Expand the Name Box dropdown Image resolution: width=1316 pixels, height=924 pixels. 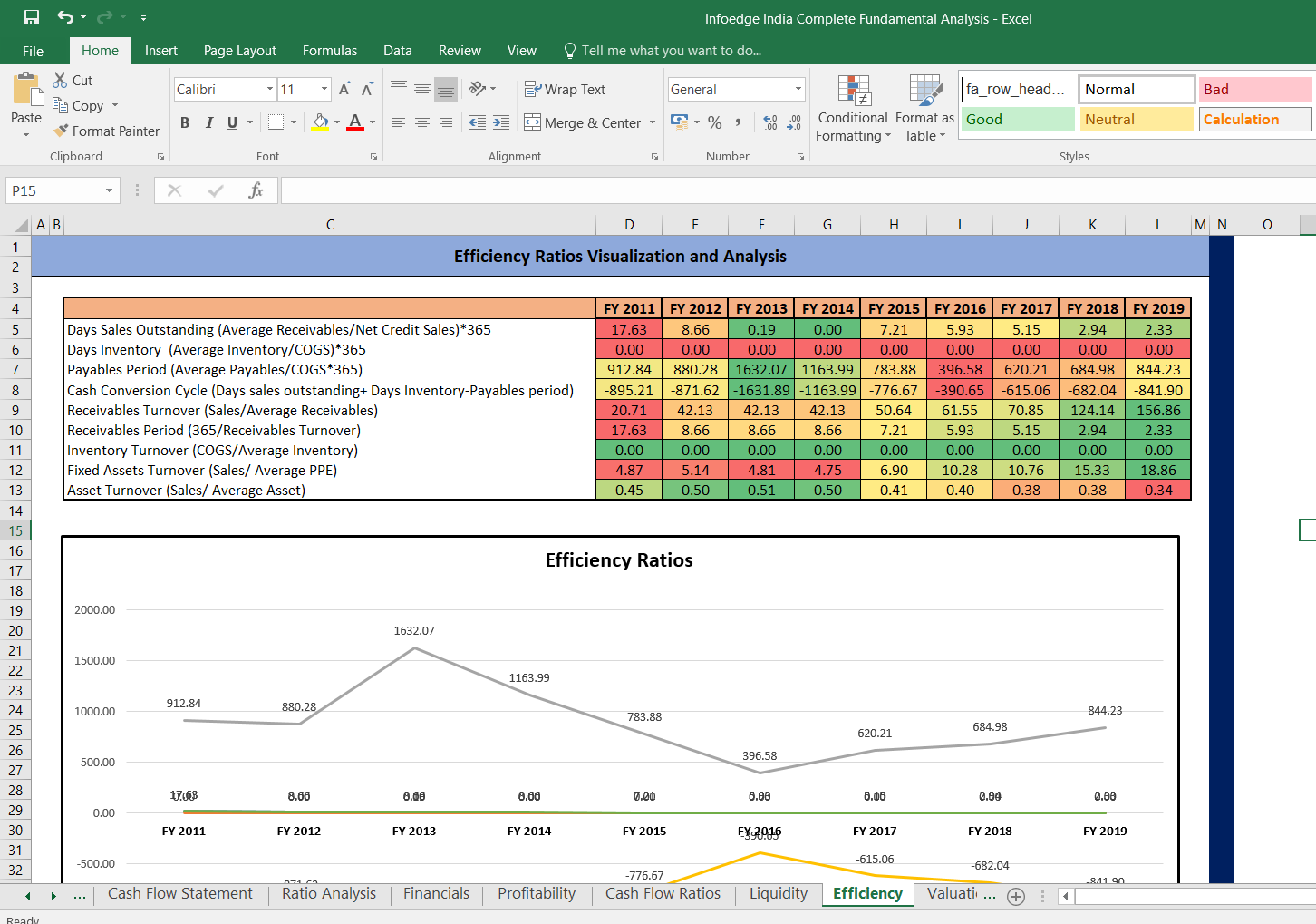[109, 190]
